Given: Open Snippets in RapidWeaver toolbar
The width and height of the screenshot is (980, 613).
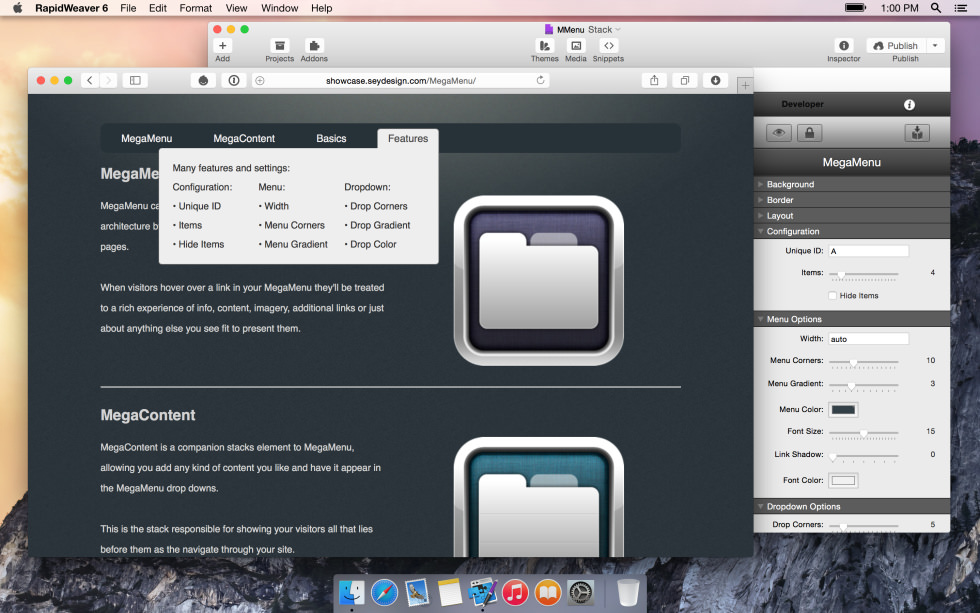Looking at the screenshot, I should point(608,46).
